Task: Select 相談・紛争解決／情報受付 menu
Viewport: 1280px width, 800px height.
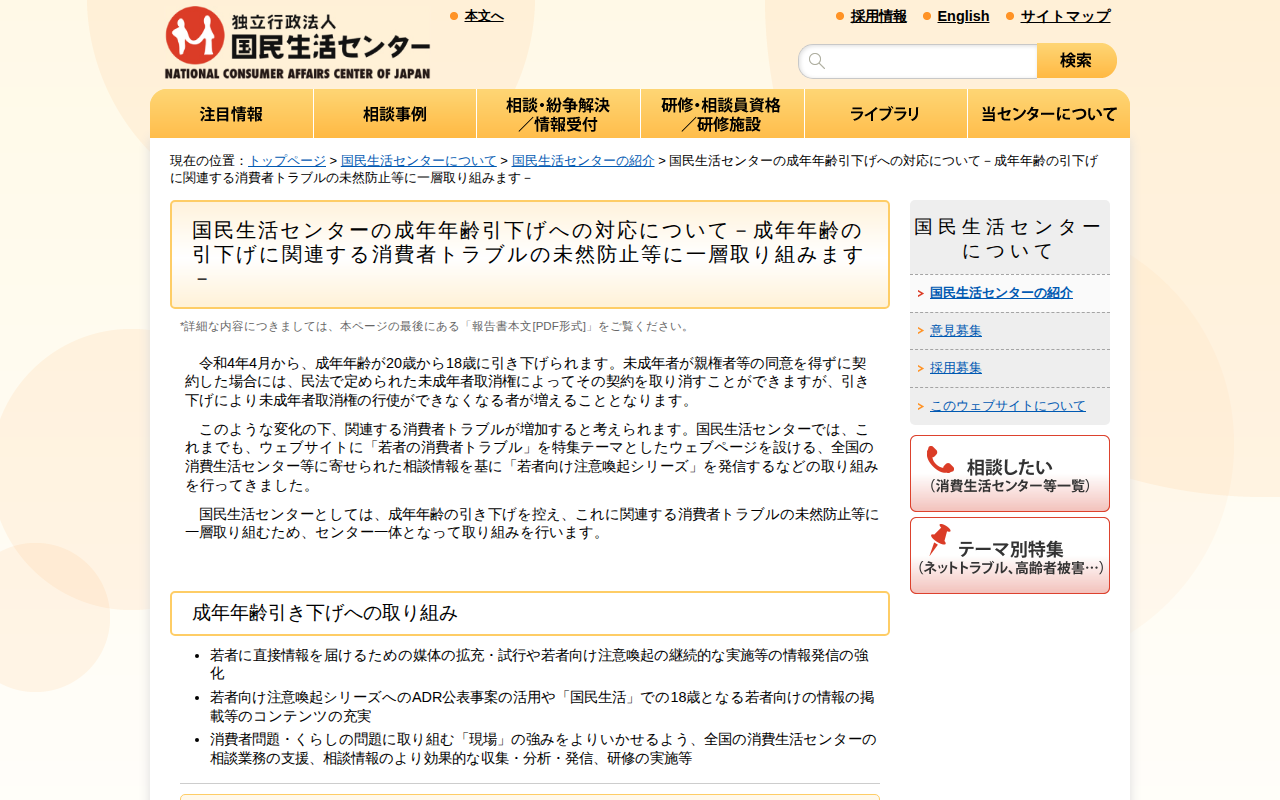Action: coord(558,114)
